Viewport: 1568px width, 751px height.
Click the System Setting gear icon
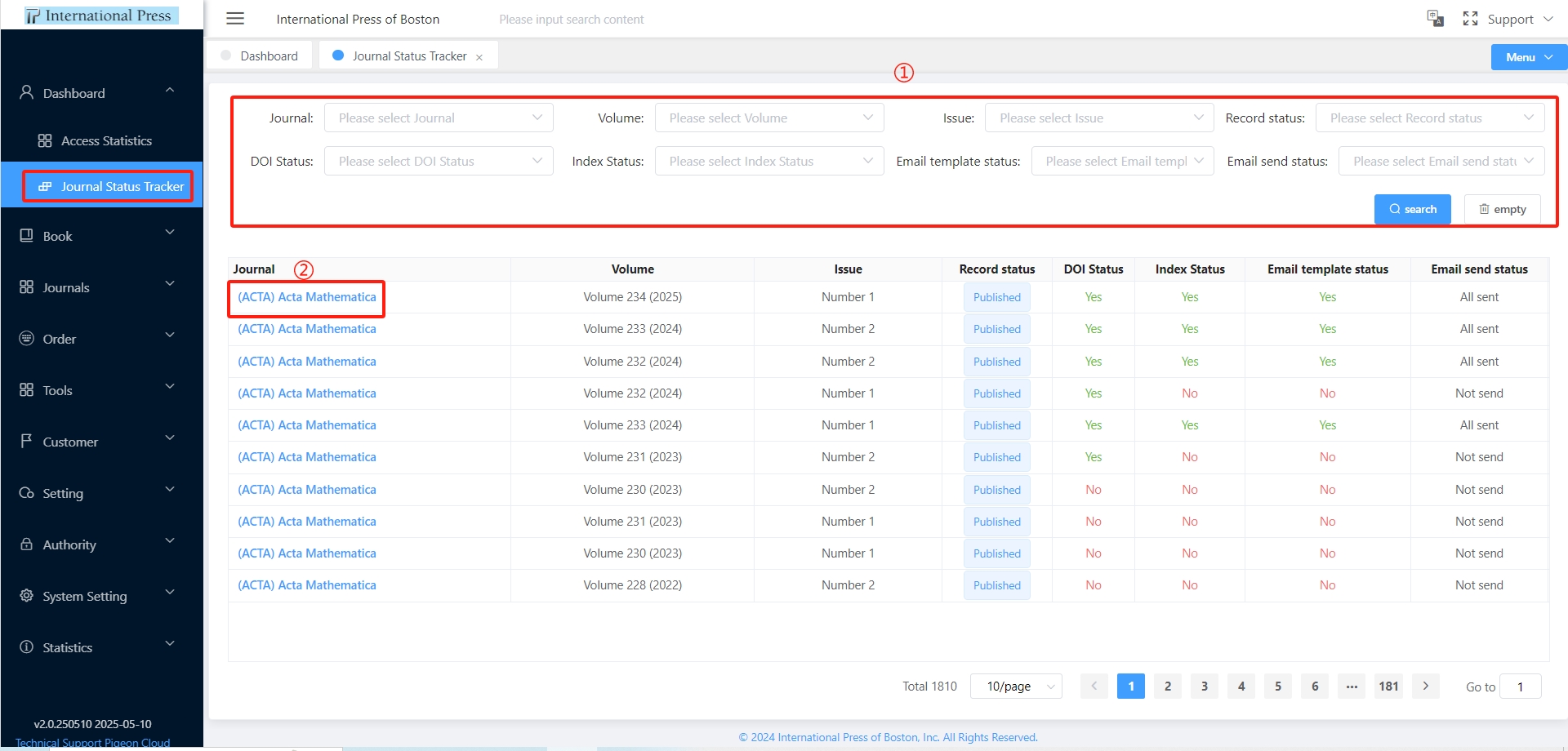27,595
